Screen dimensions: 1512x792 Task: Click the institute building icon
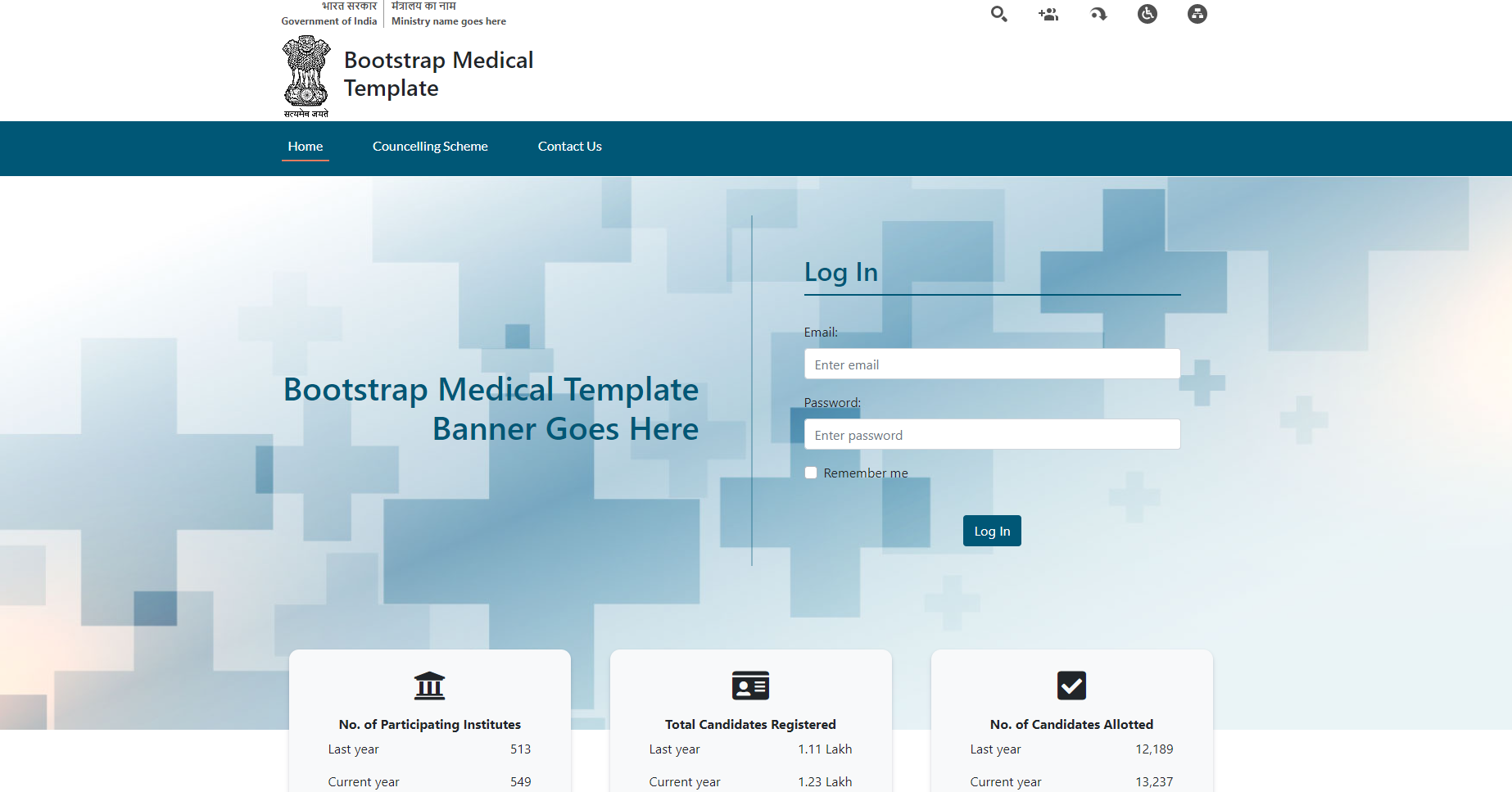[429, 686]
